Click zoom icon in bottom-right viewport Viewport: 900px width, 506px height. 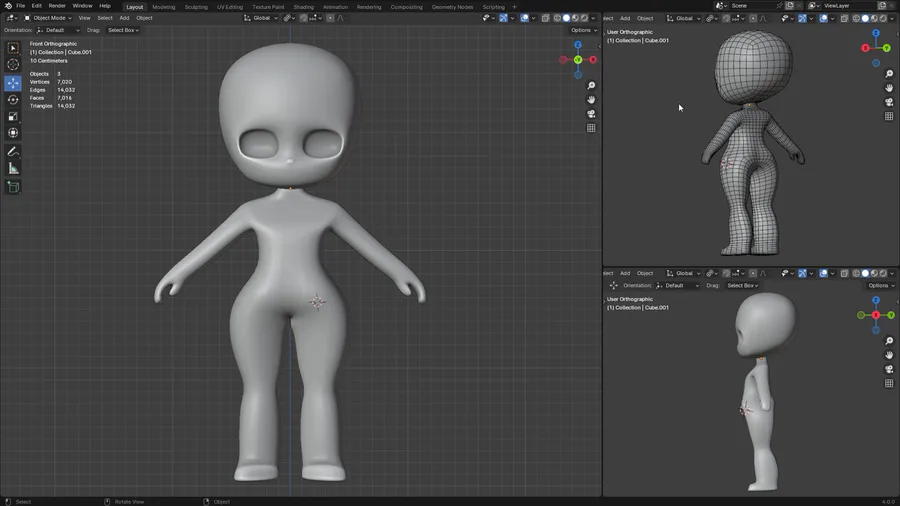click(889, 341)
